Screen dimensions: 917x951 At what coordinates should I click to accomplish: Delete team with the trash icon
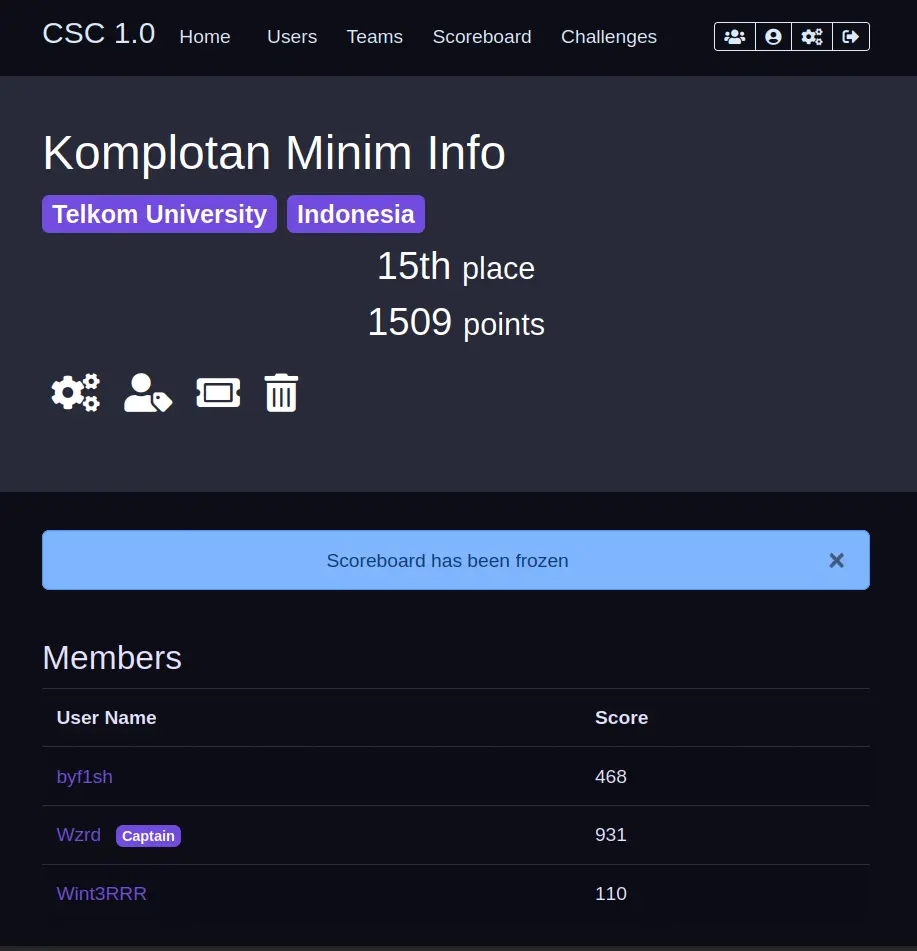[281, 393]
